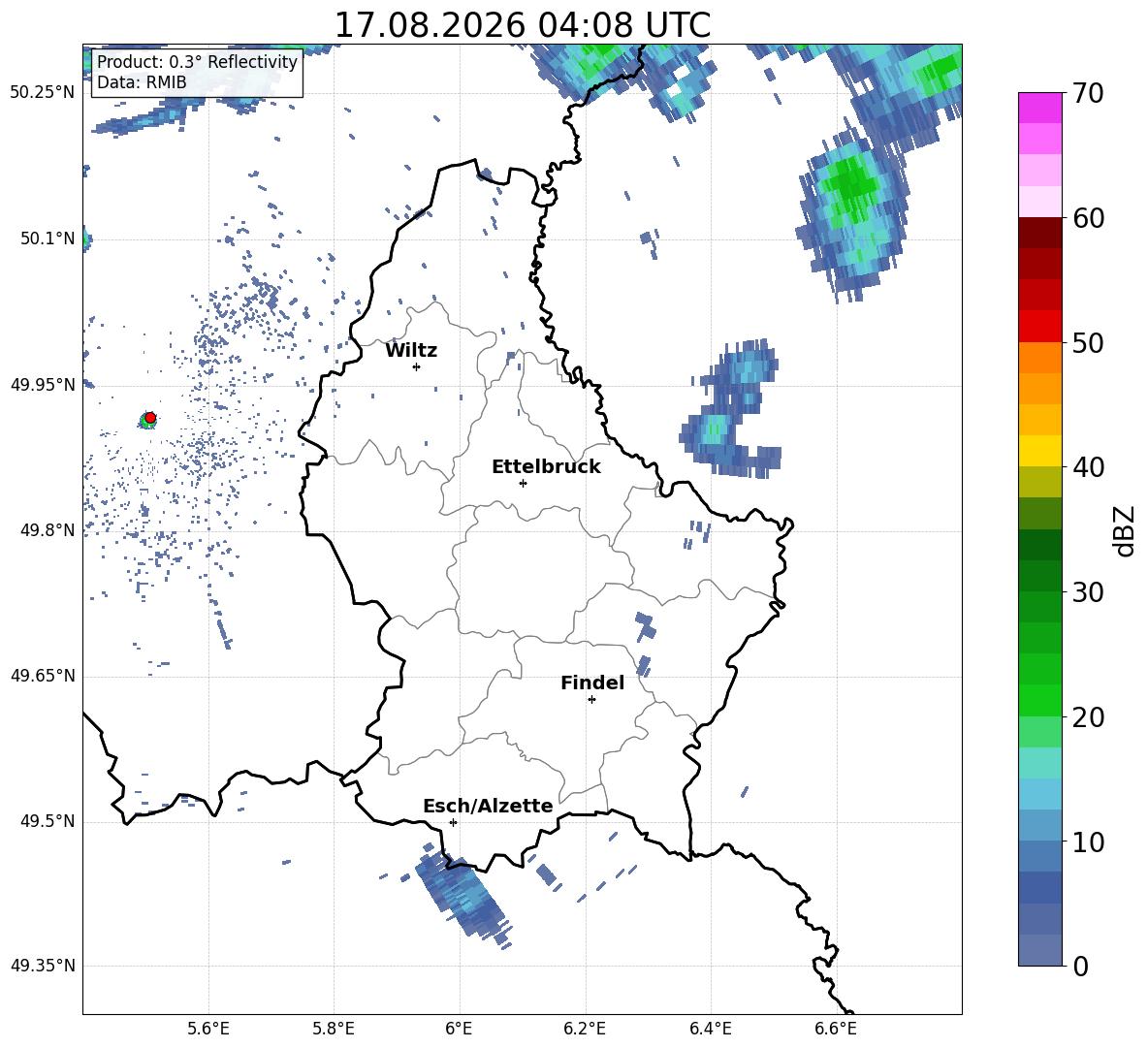This screenshot has height=1048, width=1148.
Task: Click the Wiltz city label
Action: click(x=411, y=351)
